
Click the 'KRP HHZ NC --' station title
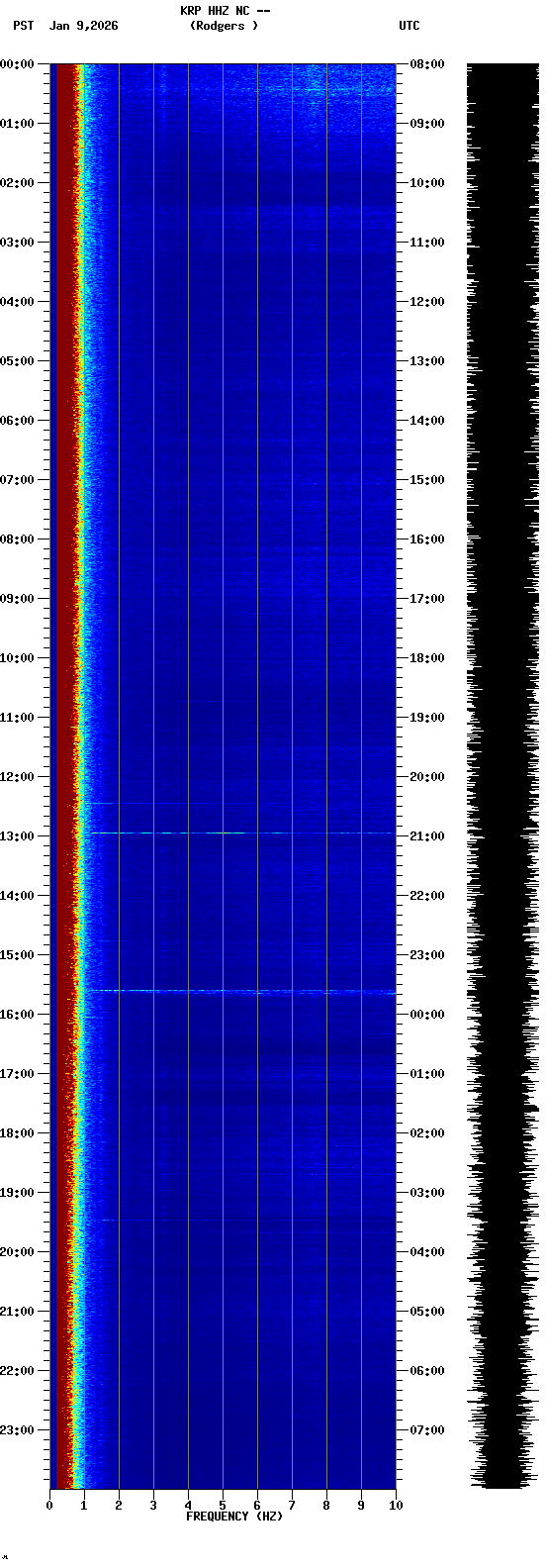[225, 11]
